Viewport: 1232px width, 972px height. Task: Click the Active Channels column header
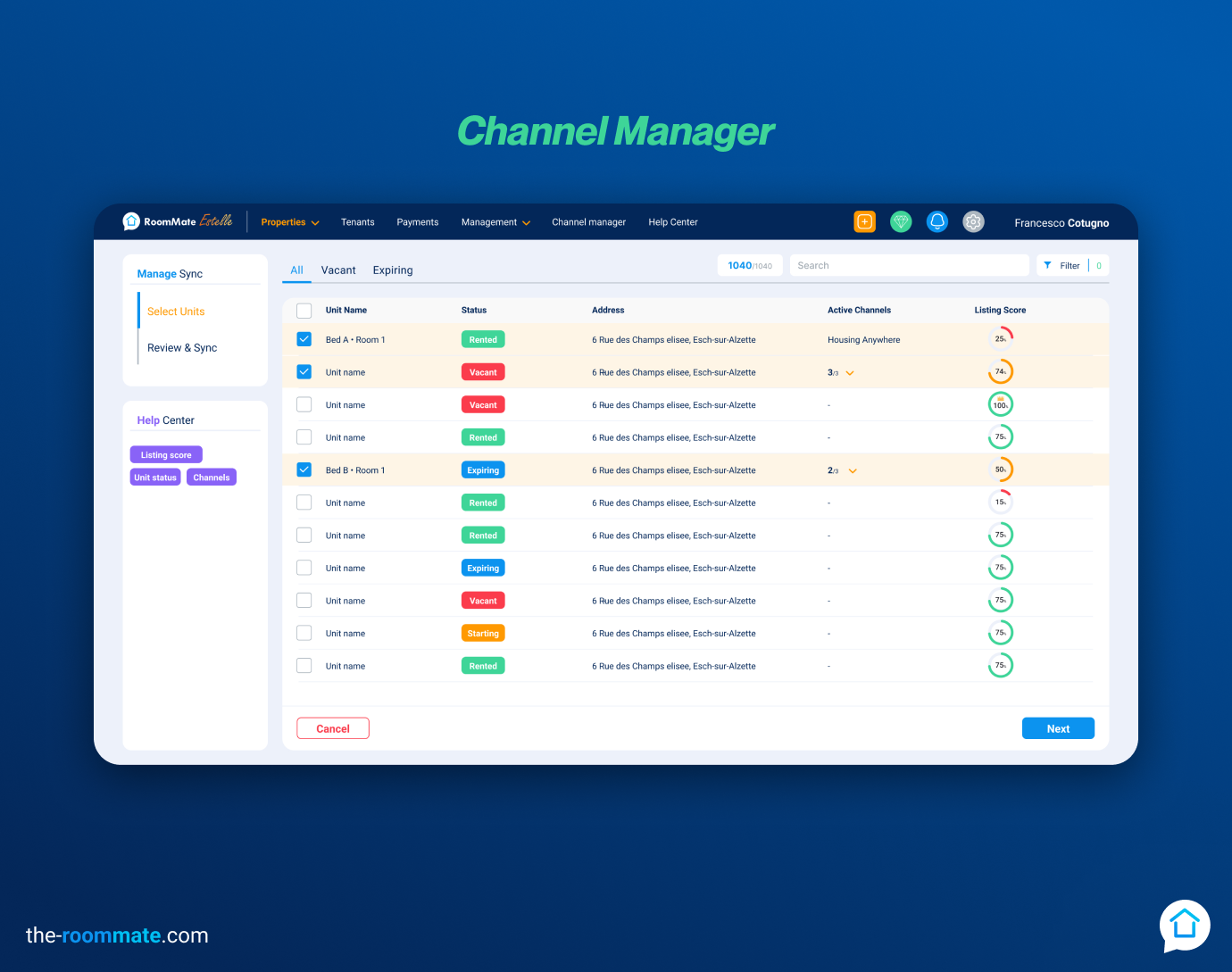(859, 311)
